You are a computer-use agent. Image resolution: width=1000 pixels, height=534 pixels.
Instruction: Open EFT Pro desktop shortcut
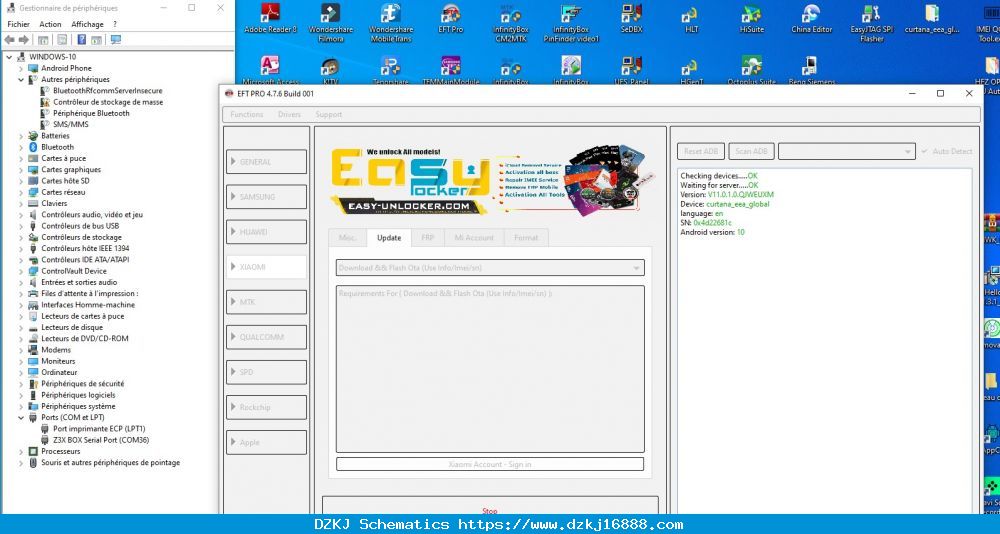click(x=451, y=19)
